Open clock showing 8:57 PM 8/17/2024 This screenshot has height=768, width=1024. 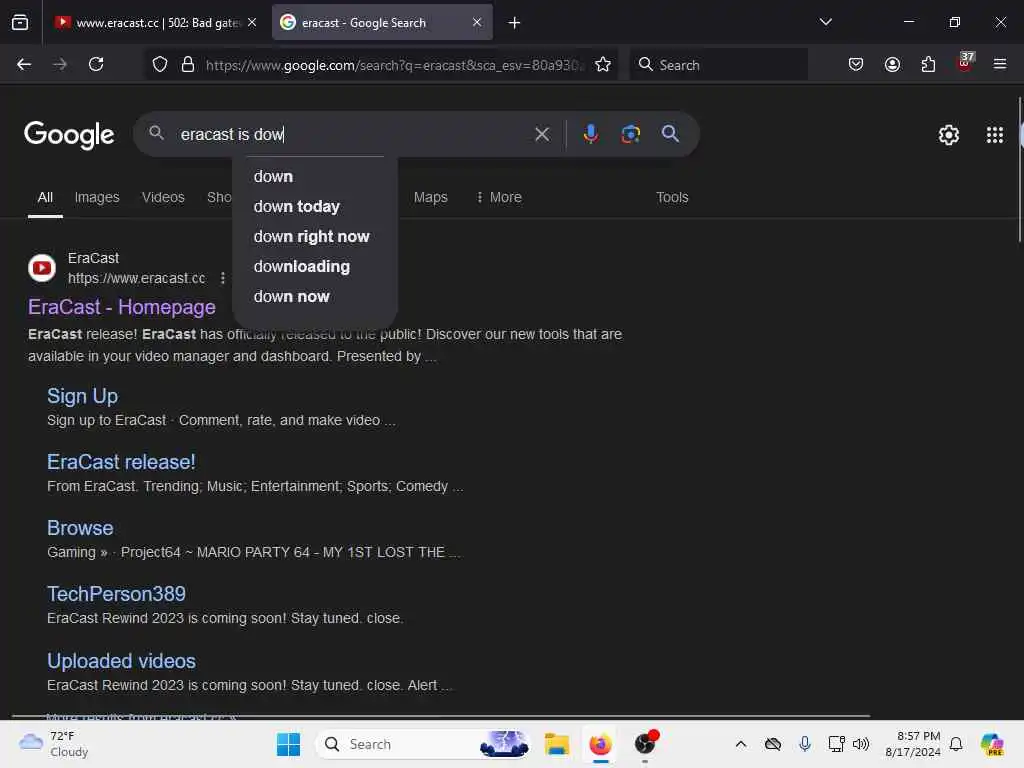click(x=912, y=744)
